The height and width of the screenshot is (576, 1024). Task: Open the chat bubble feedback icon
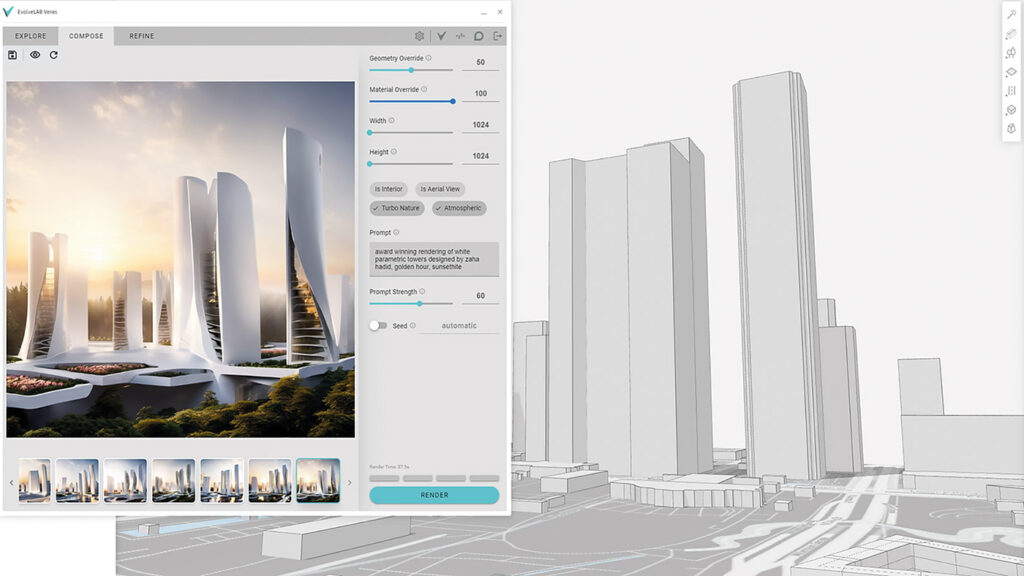[479, 36]
